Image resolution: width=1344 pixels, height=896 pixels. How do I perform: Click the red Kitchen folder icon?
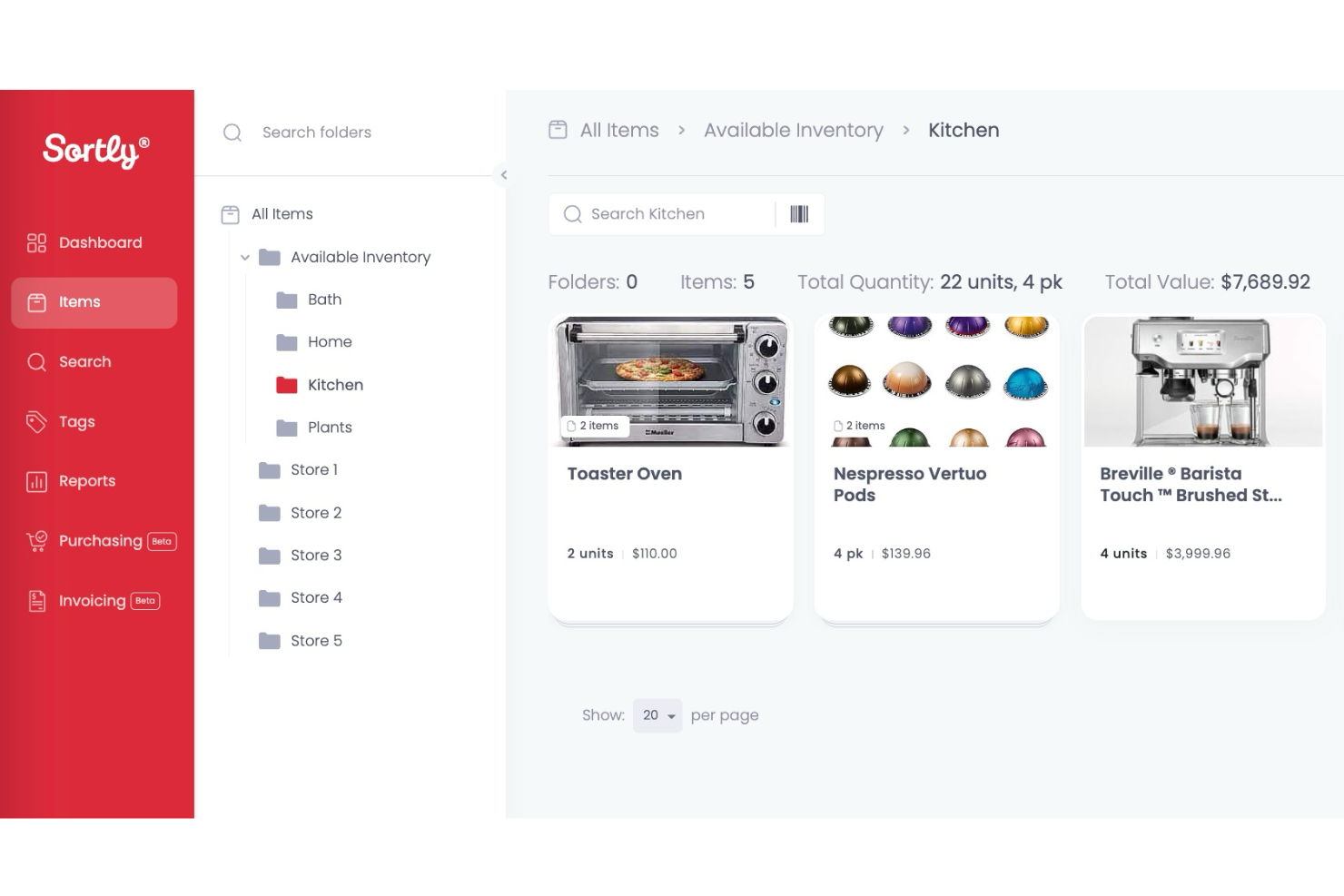coord(287,385)
